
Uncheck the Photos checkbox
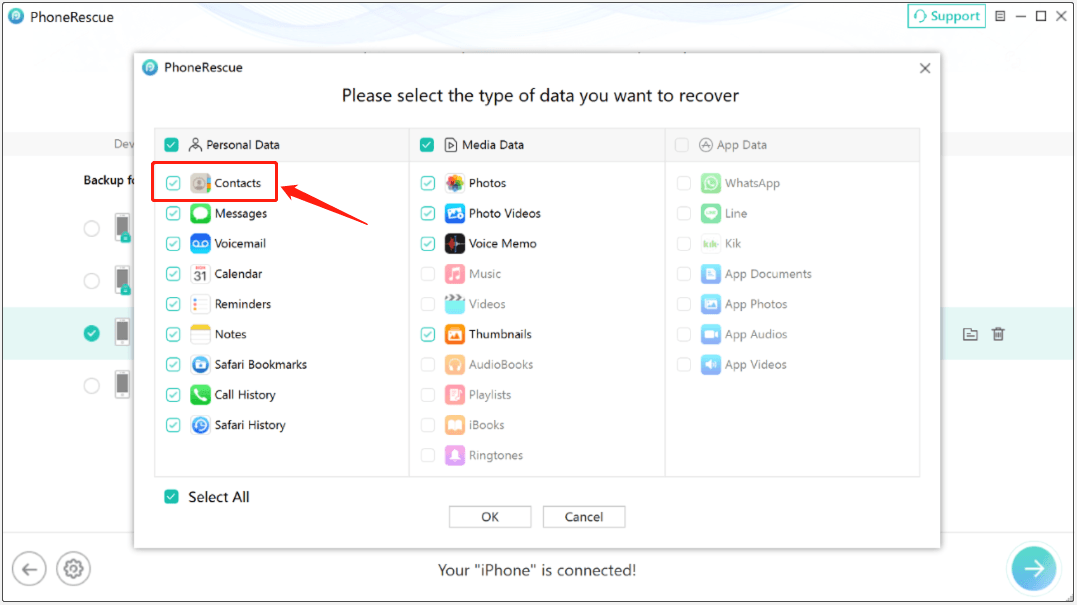(428, 183)
